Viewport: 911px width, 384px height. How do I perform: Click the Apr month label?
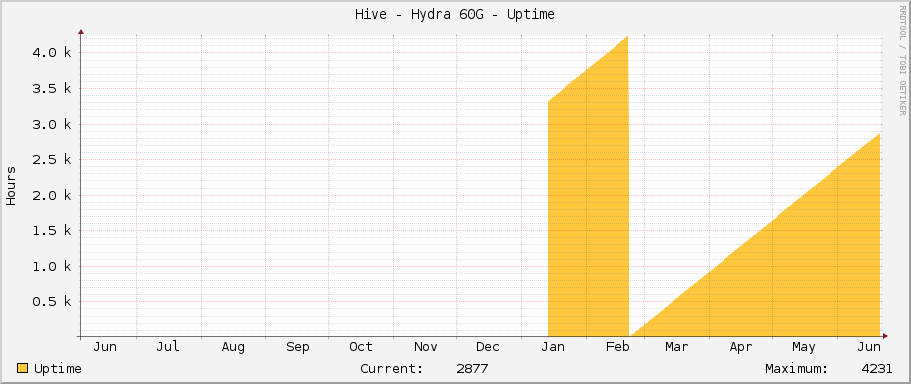pos(741,347)
